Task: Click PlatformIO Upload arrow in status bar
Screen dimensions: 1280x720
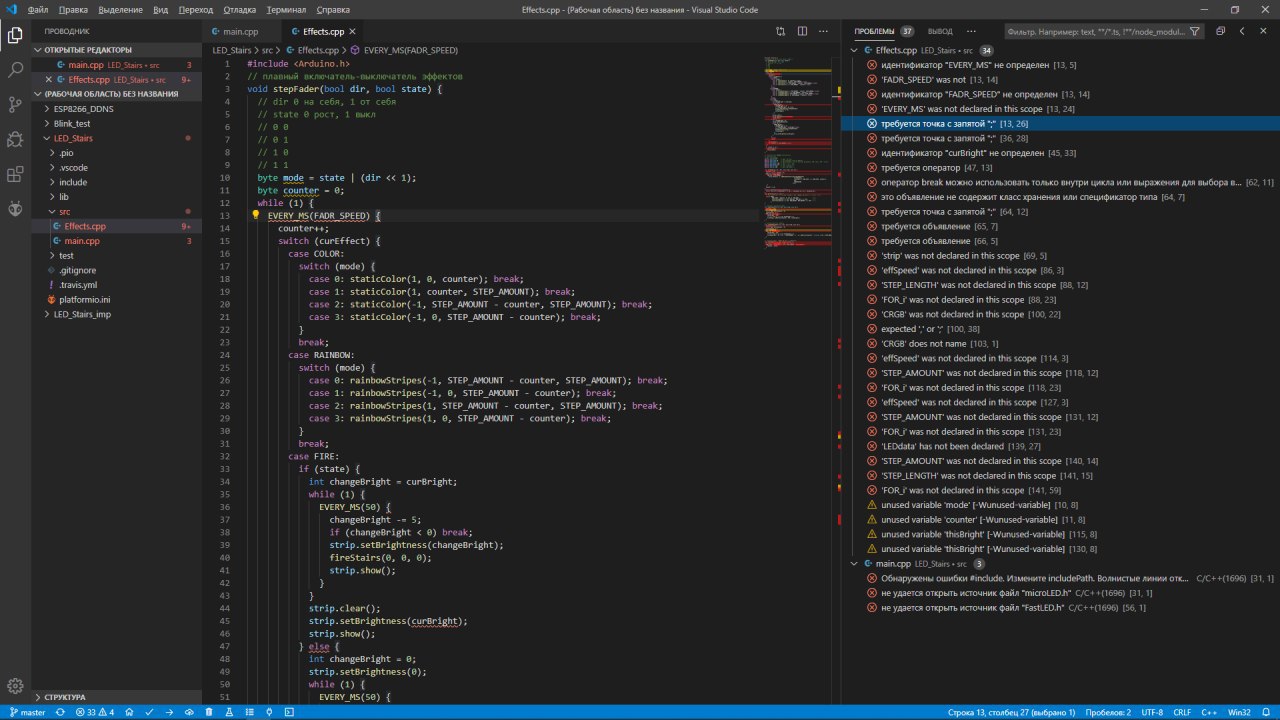Action: [169, 712]
